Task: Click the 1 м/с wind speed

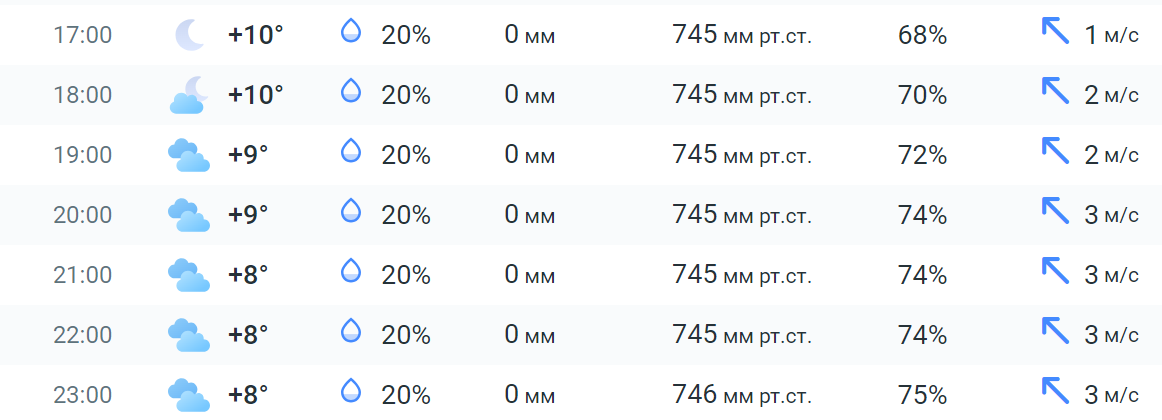Action: (x=1111, y=36)
